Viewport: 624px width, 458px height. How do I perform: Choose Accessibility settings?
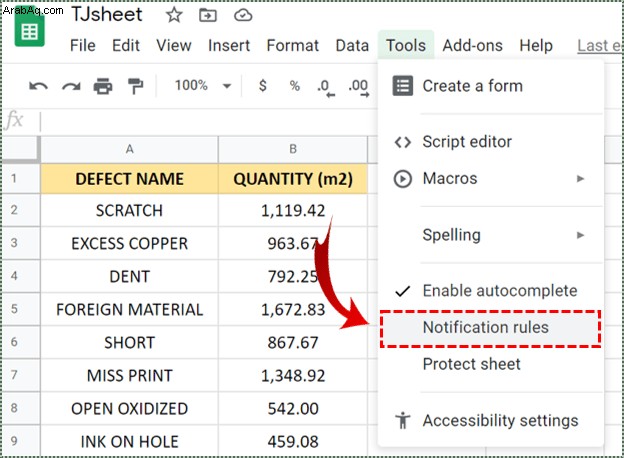point(491,421)
